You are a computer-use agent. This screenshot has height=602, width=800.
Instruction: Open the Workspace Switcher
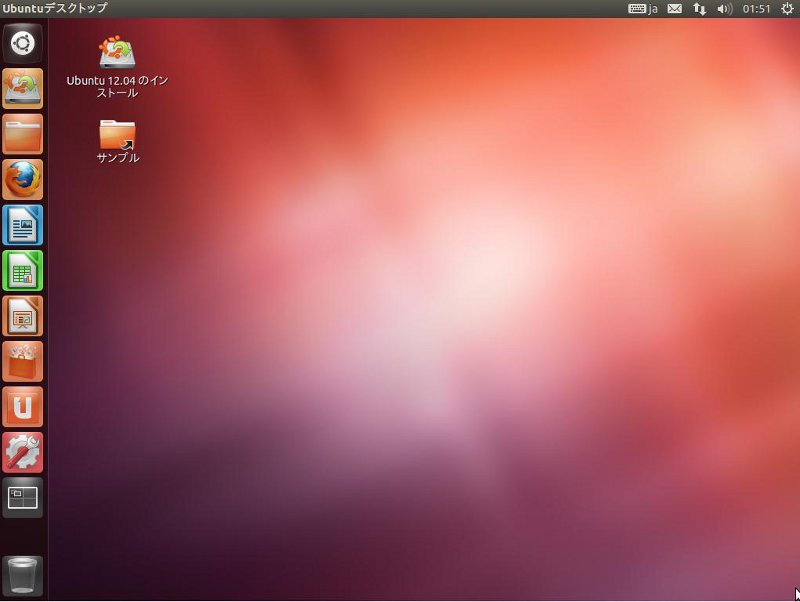click(22, 497)
